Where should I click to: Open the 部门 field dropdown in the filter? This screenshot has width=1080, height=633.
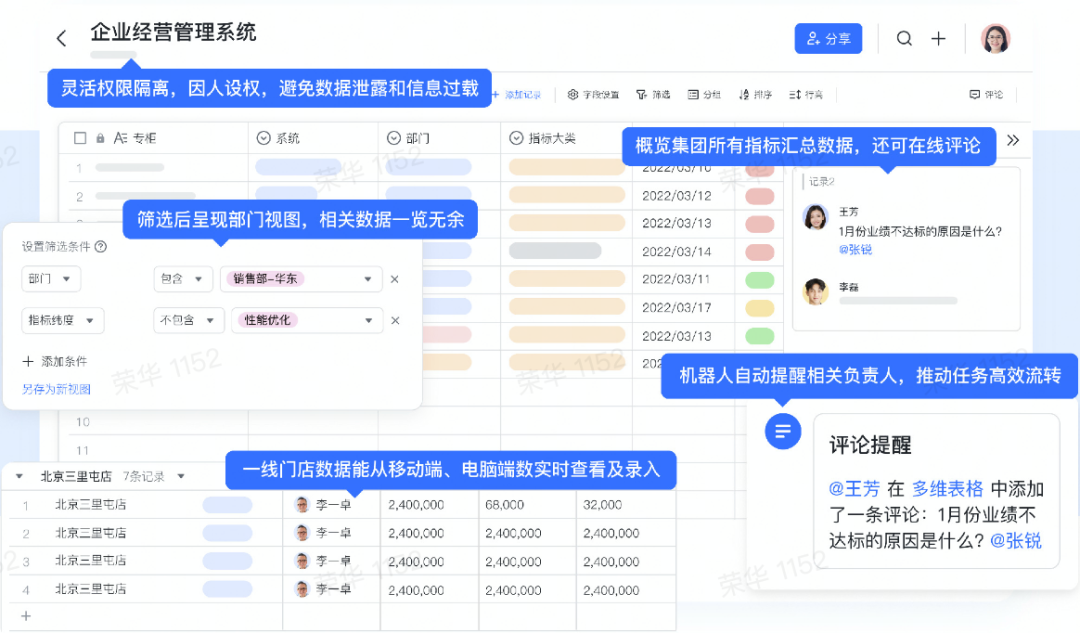coord(51,279)
